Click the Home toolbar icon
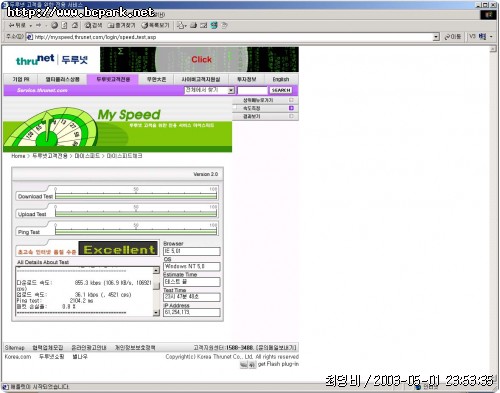This screenshot has height=393, width=500. 75,25
